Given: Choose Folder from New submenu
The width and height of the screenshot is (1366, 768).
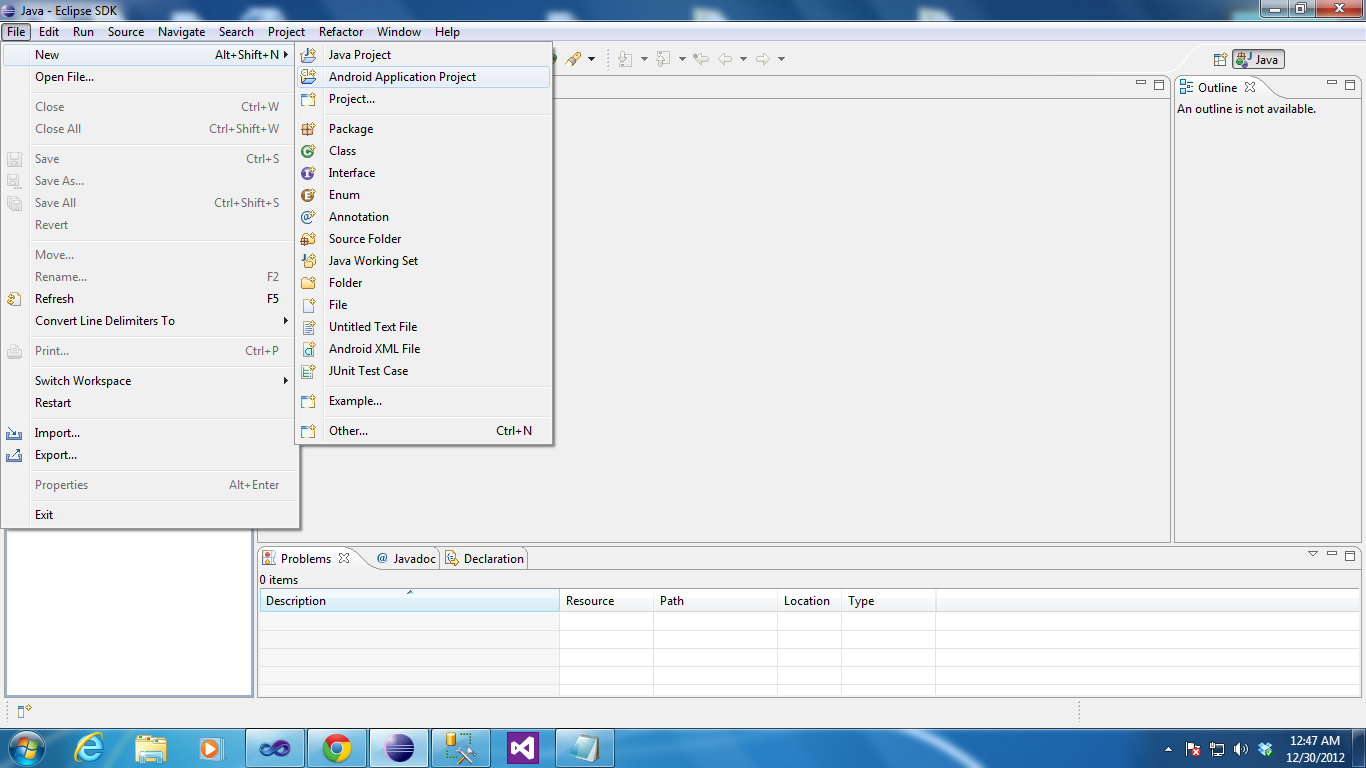Looking at the screenshot, I should tap(423, 283).
